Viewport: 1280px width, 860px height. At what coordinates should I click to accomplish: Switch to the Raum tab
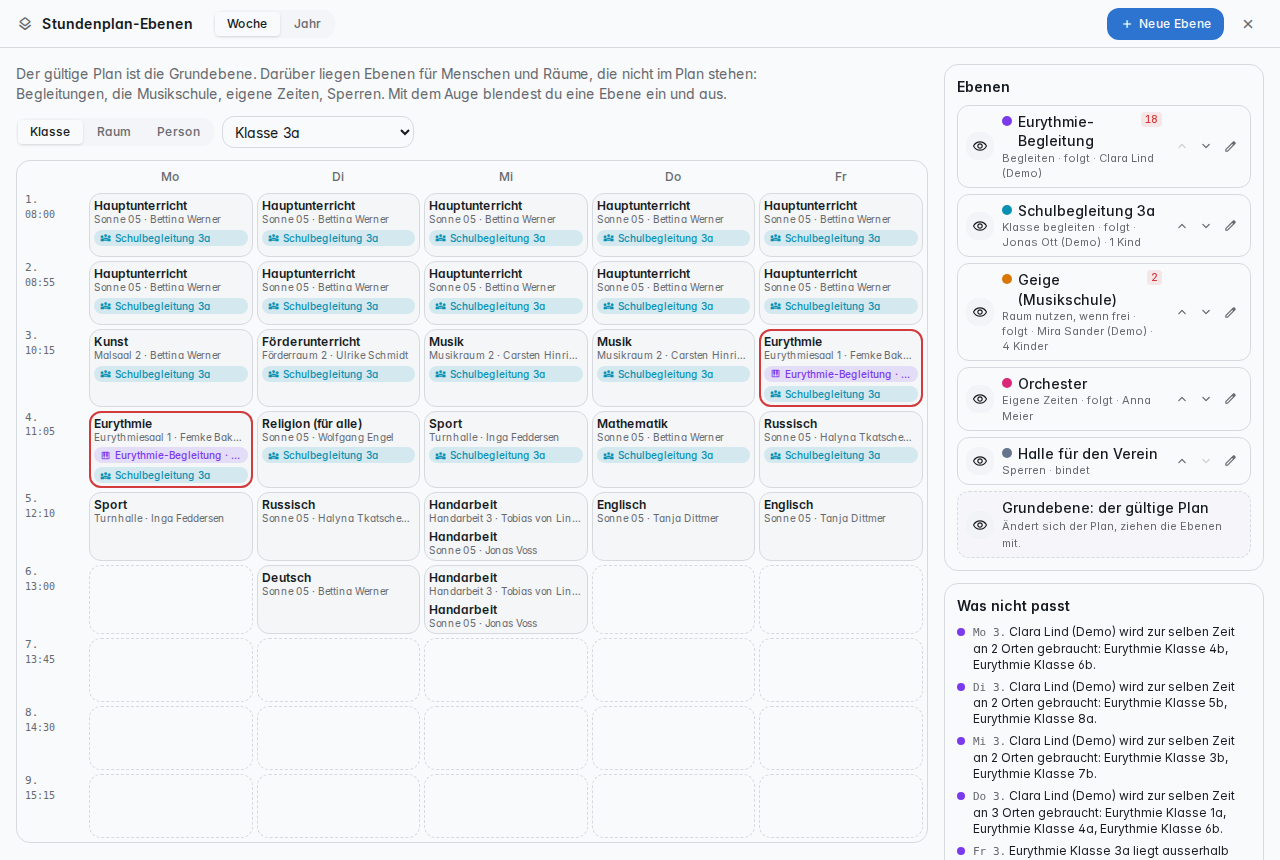coord(114,132)
